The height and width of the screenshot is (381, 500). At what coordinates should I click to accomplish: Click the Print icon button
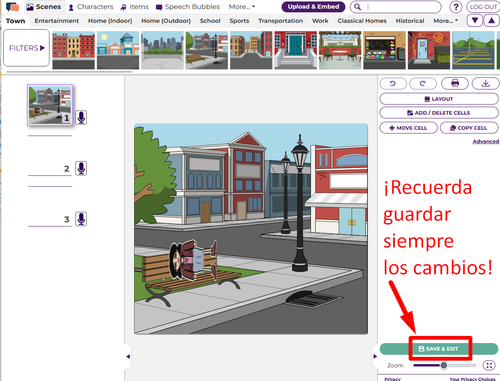coord(455,83)
